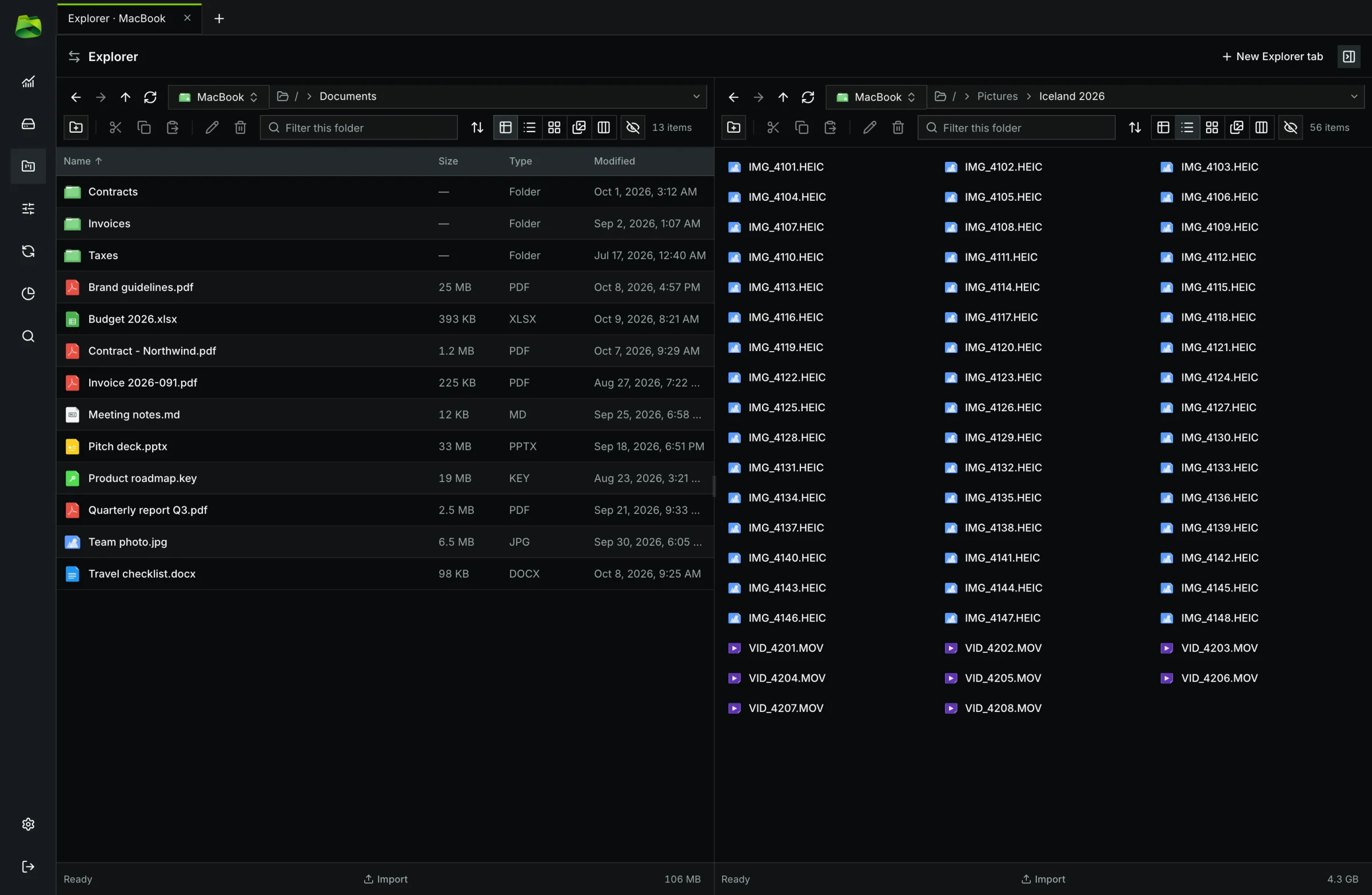Toggle the split pane layout button
Viewport: 1372px width, 895px height.
pos(1349,57)
